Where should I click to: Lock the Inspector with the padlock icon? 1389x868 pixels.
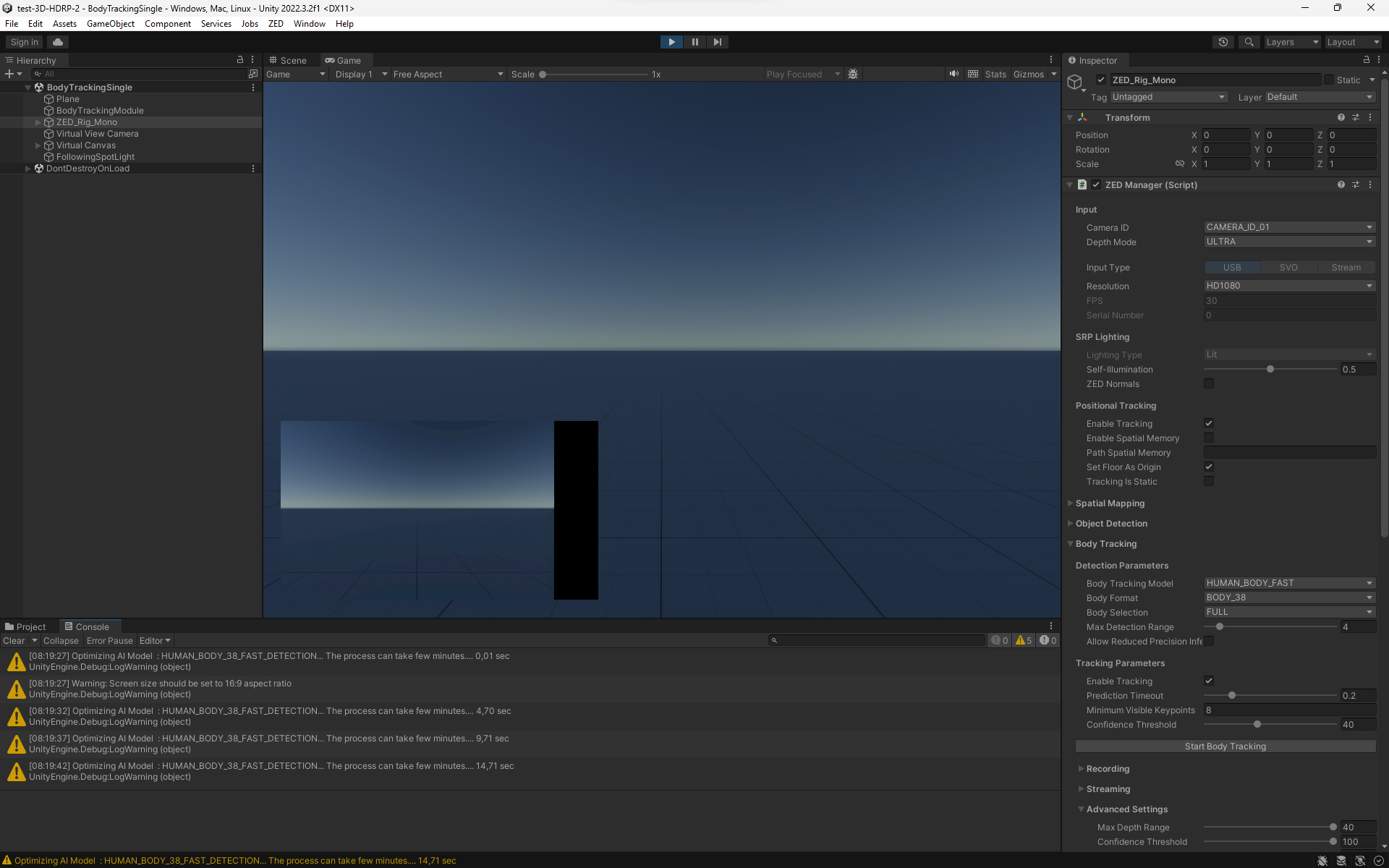point(1366,60)
